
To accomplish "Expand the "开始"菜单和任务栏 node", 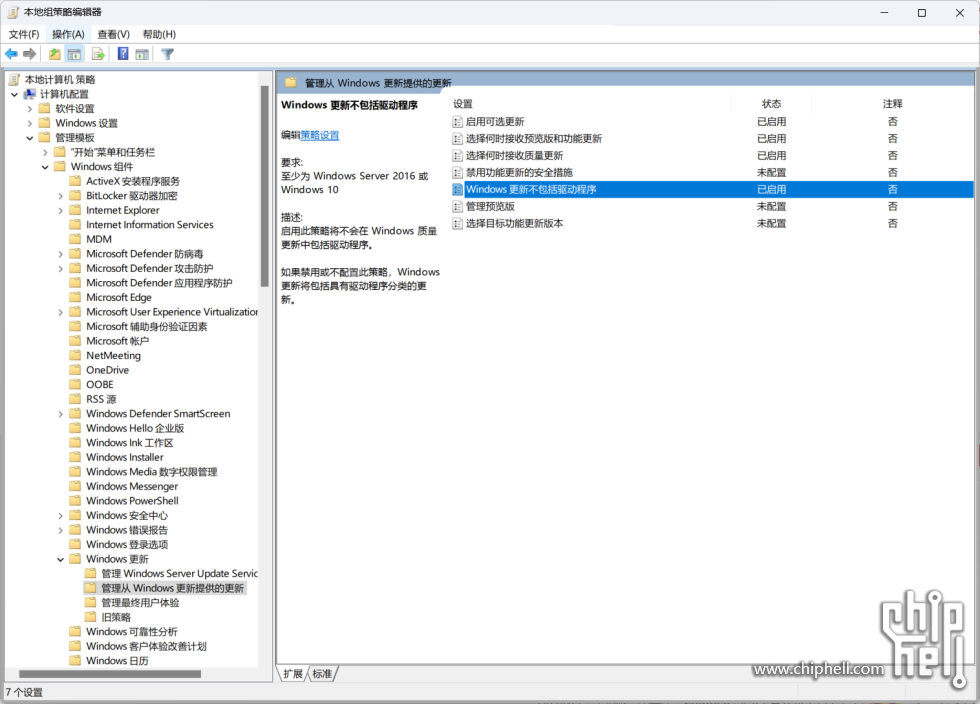I will click(45, 152).
